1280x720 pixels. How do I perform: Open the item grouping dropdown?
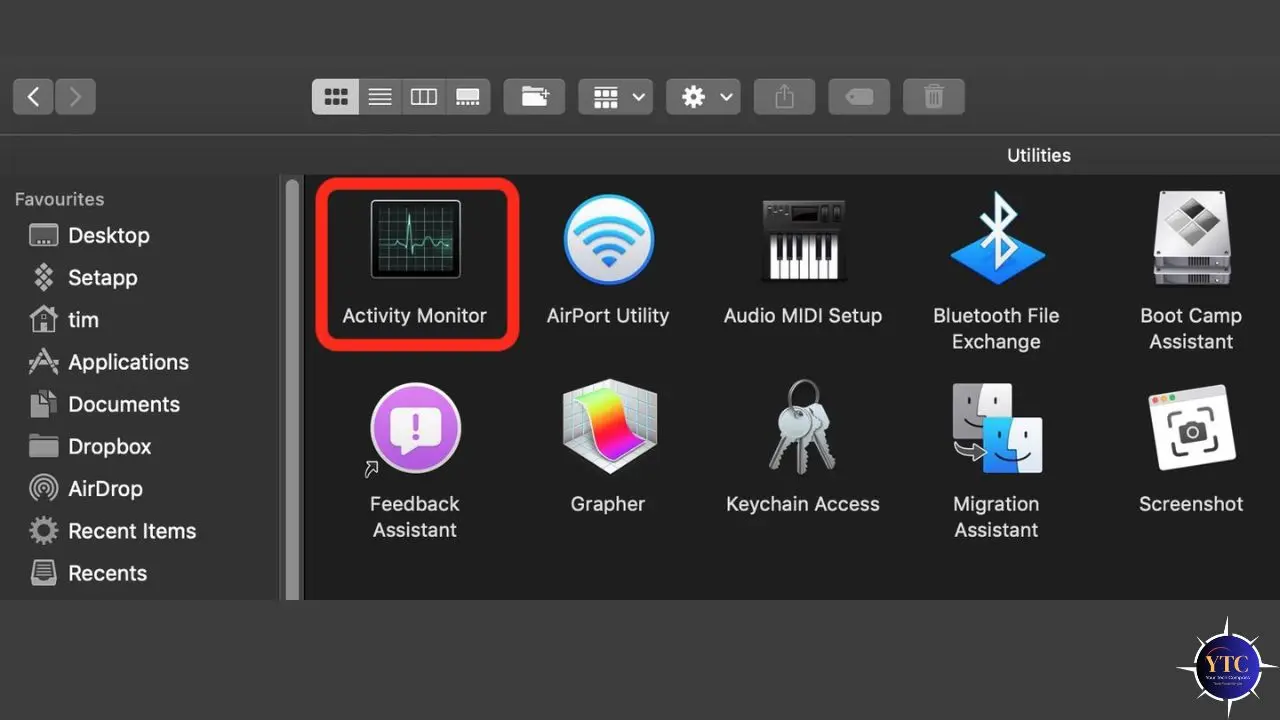(616, 97)
